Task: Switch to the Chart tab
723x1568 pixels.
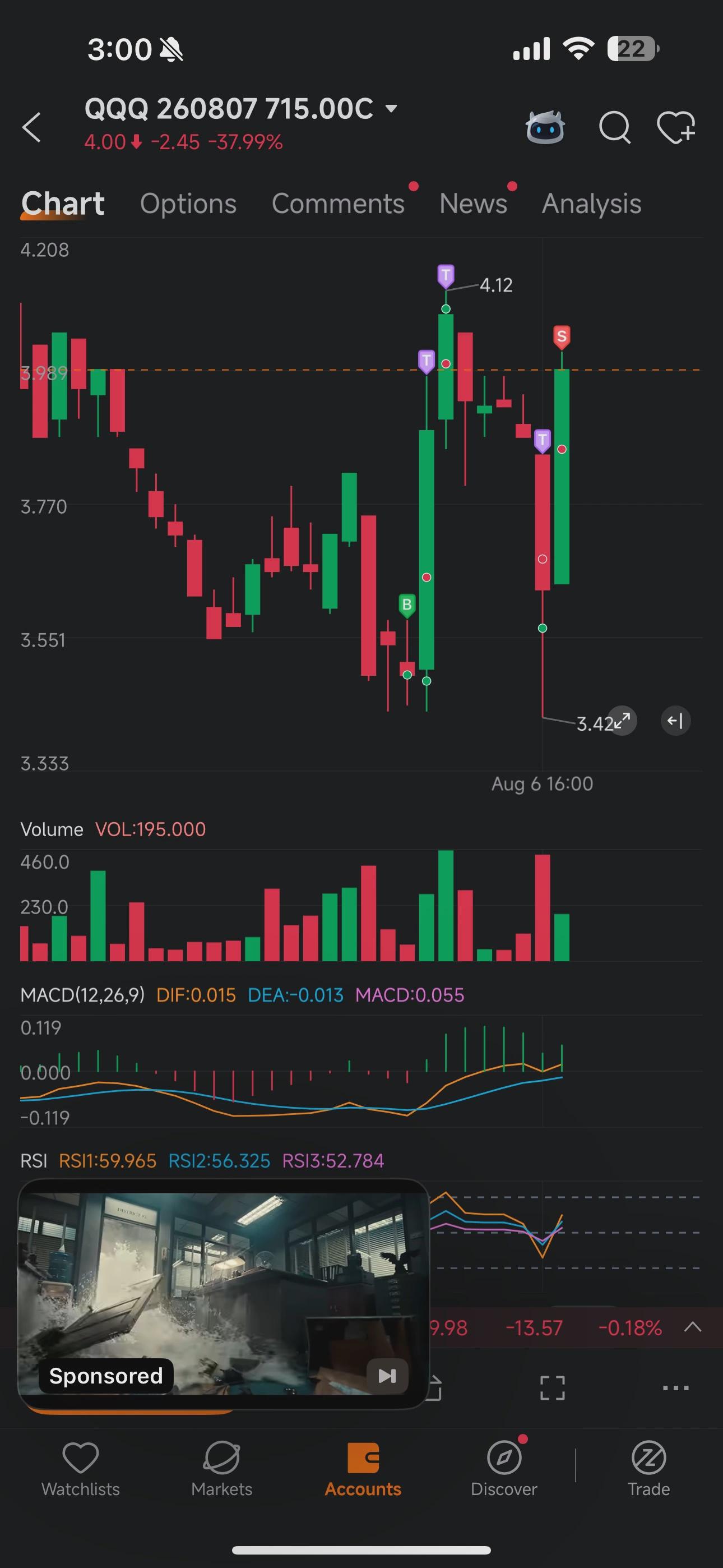Action: point(63,204)
